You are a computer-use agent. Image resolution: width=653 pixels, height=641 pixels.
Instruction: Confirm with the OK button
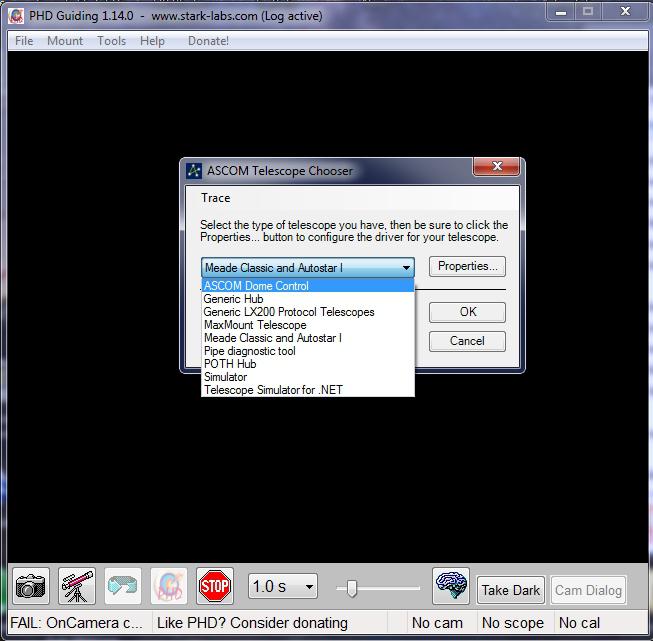pos(467,312)
